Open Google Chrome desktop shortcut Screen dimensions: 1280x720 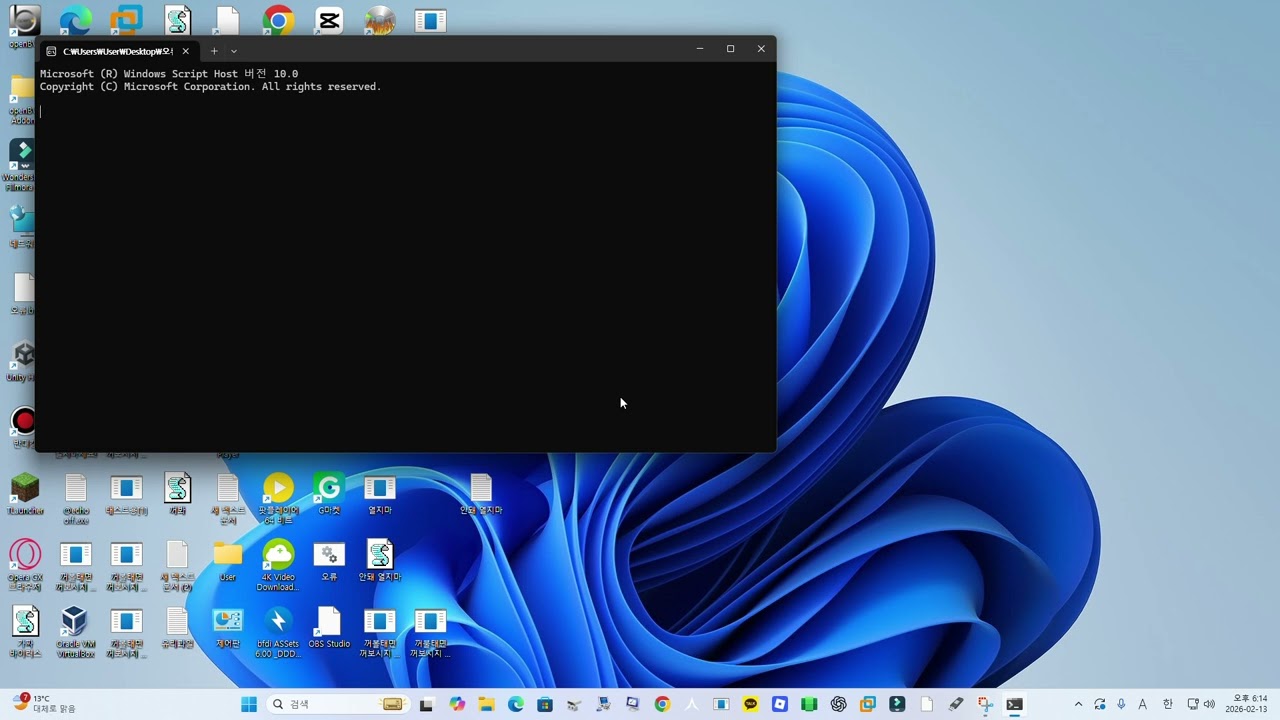pos(278,20)
